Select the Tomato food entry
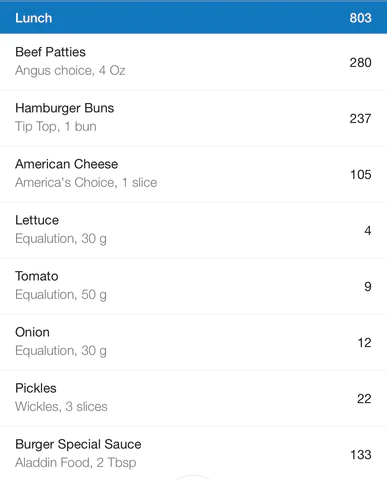This screenshot has height=480, width=387. click(x=193, y=286)
